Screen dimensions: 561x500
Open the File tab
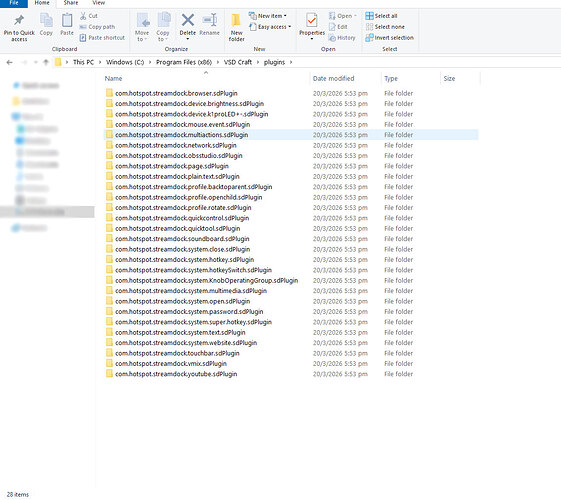point(14,3)
